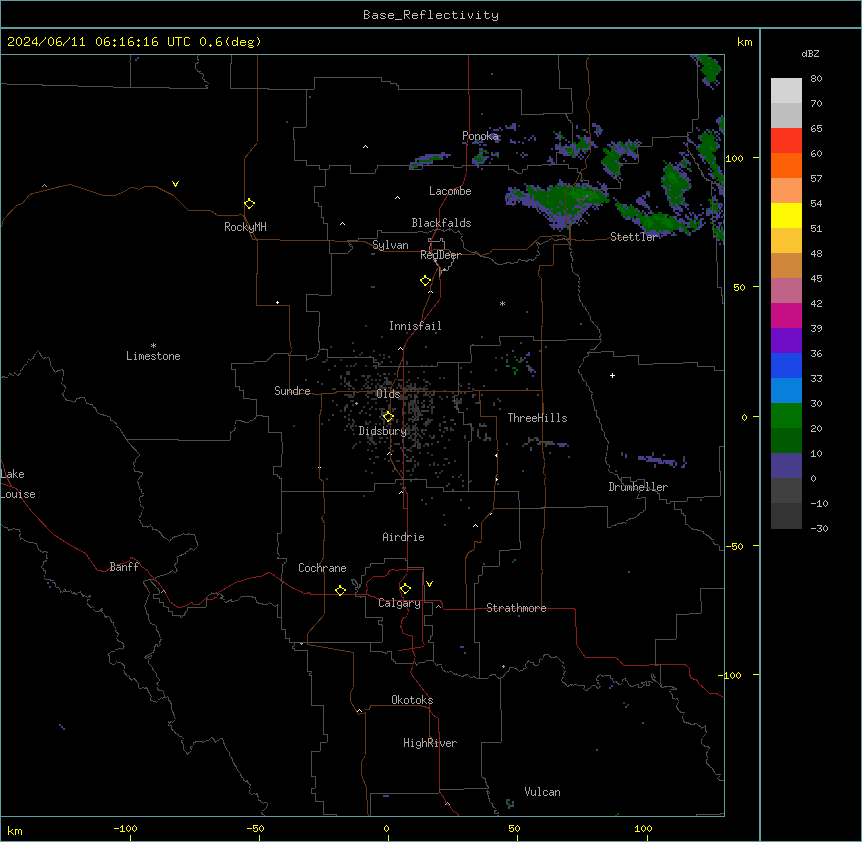Select the Ponoka city label
The image size is (862, 842).
tap(480, 136)
